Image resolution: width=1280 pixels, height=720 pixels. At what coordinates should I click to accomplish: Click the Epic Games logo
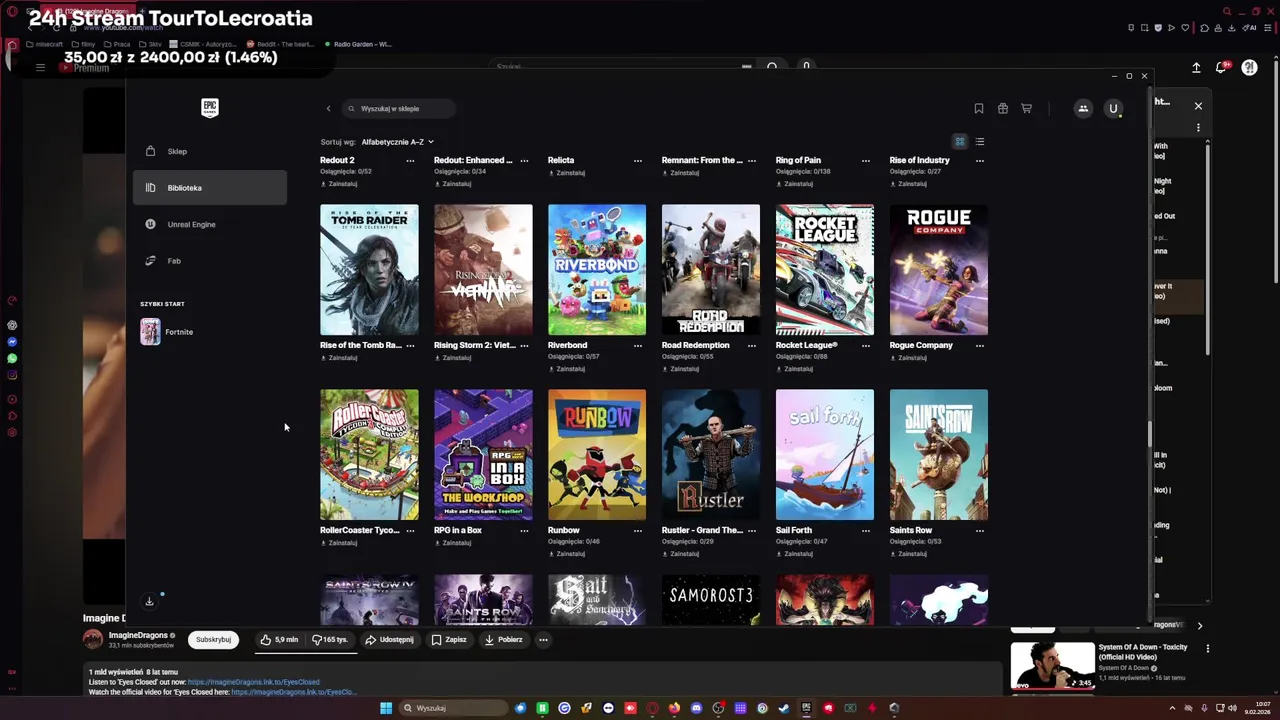click(x=210, y=108)
